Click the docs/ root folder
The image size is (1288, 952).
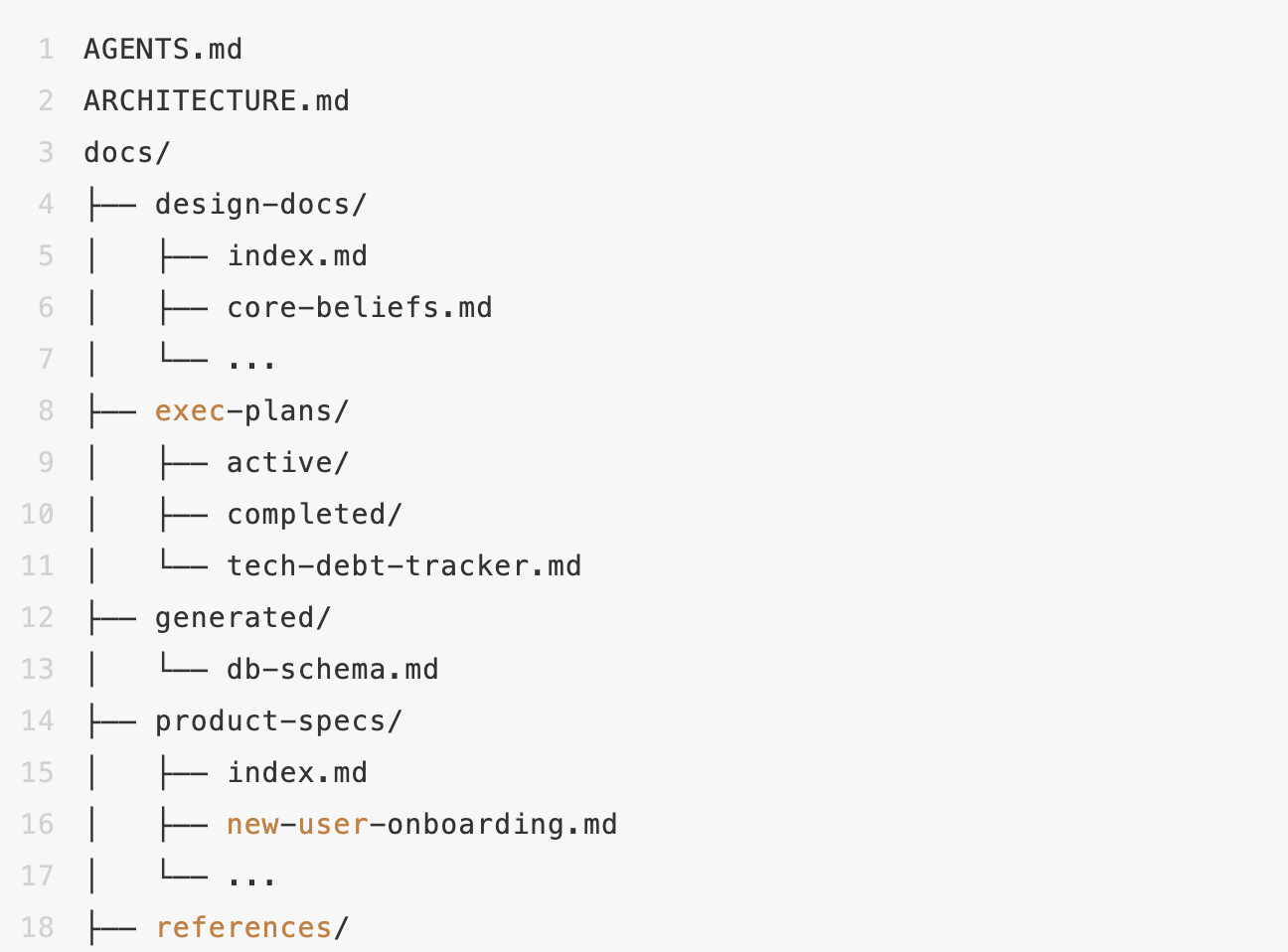coord(127,153)
